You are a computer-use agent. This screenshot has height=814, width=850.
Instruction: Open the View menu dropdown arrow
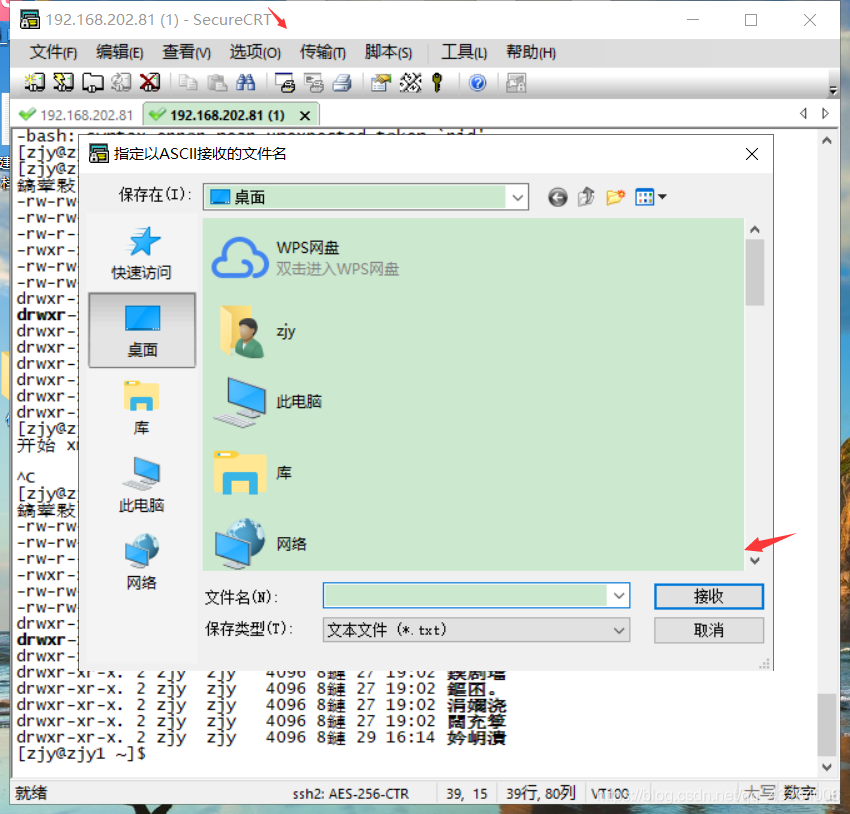(x=662, y=197)
